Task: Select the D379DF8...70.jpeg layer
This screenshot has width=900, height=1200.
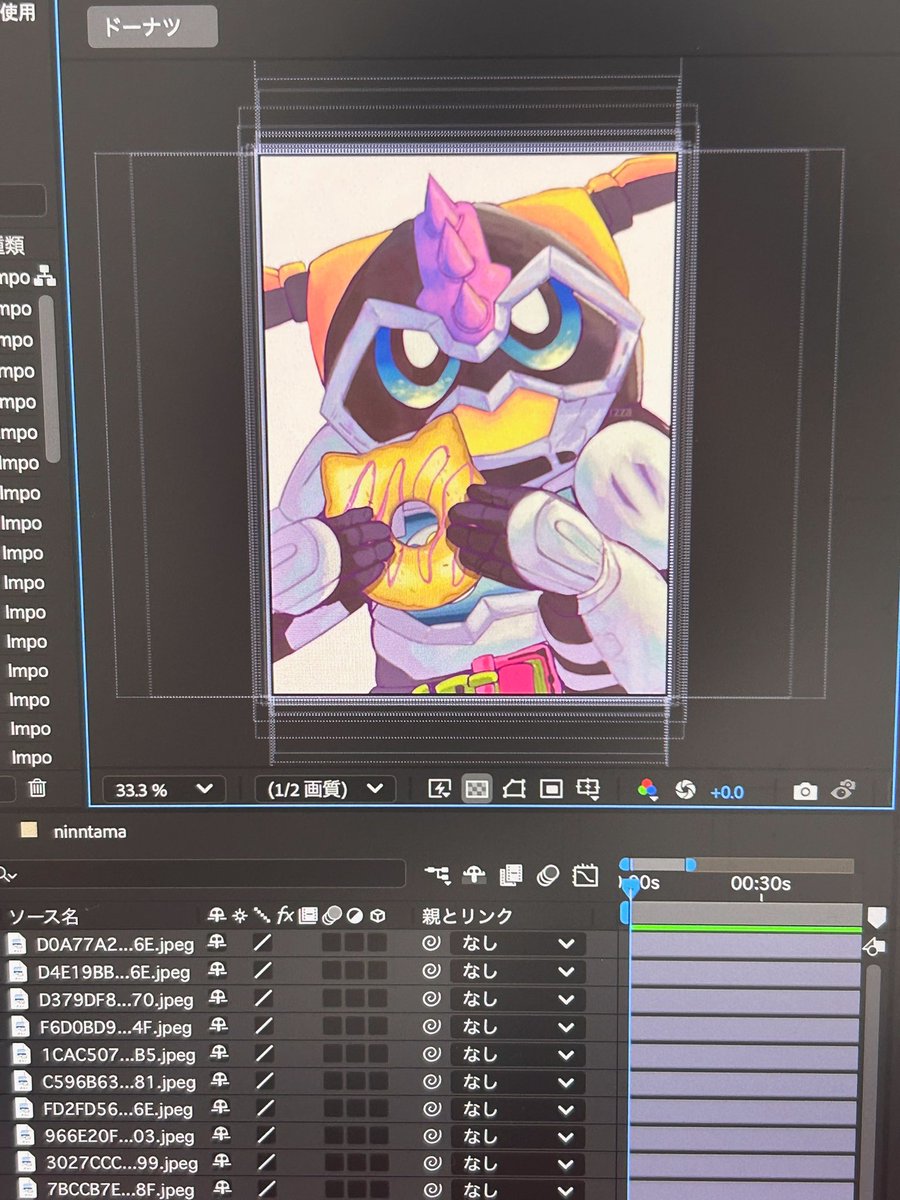Action: point(116,999)
